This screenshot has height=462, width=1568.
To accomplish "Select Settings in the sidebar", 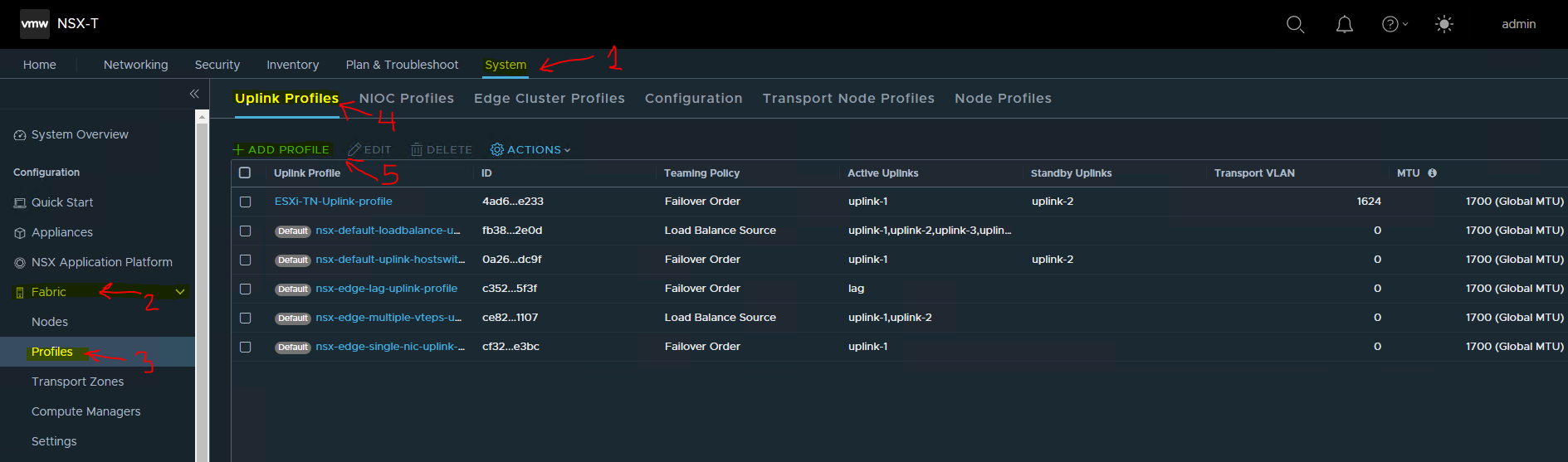I will [x=54, y=441].
